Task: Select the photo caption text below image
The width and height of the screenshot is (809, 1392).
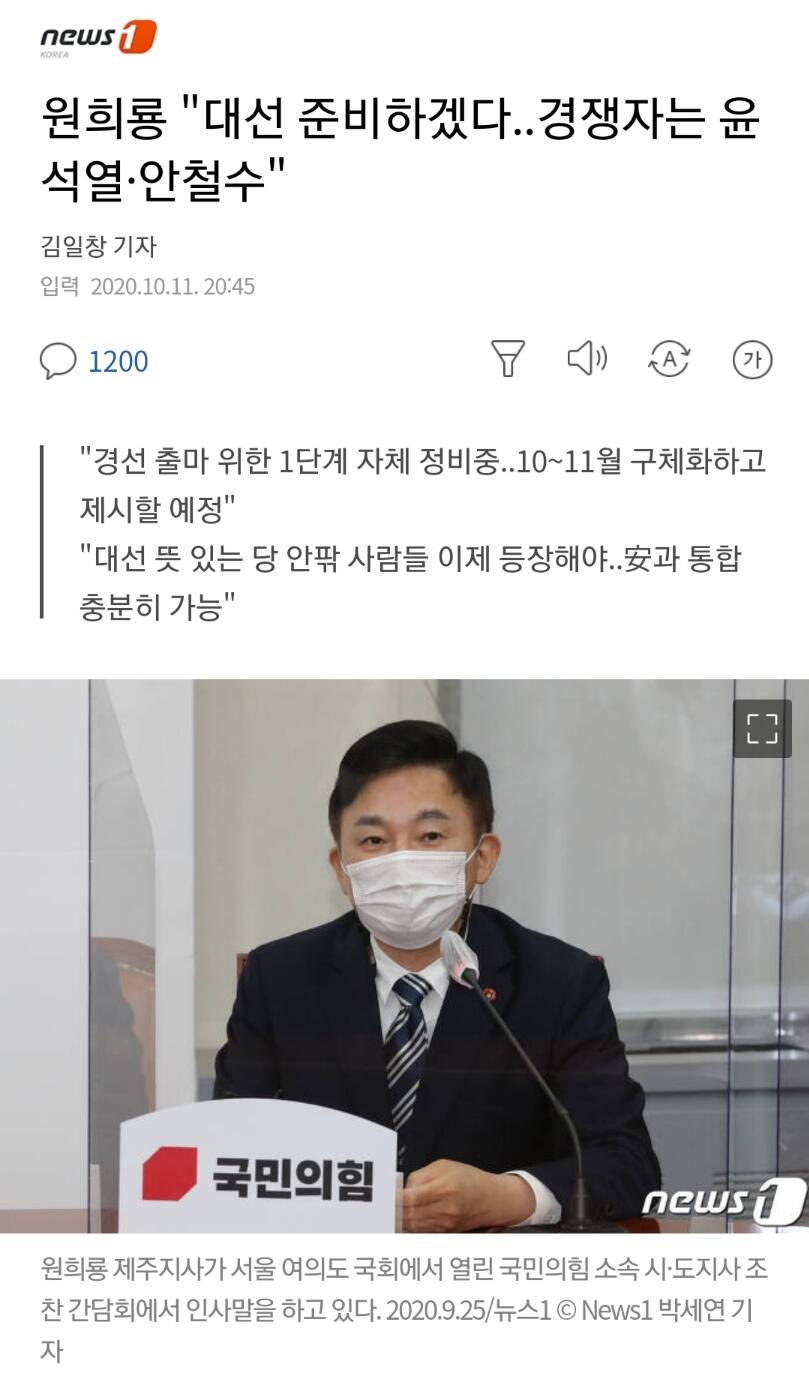Action: (x=396, y=1309)
